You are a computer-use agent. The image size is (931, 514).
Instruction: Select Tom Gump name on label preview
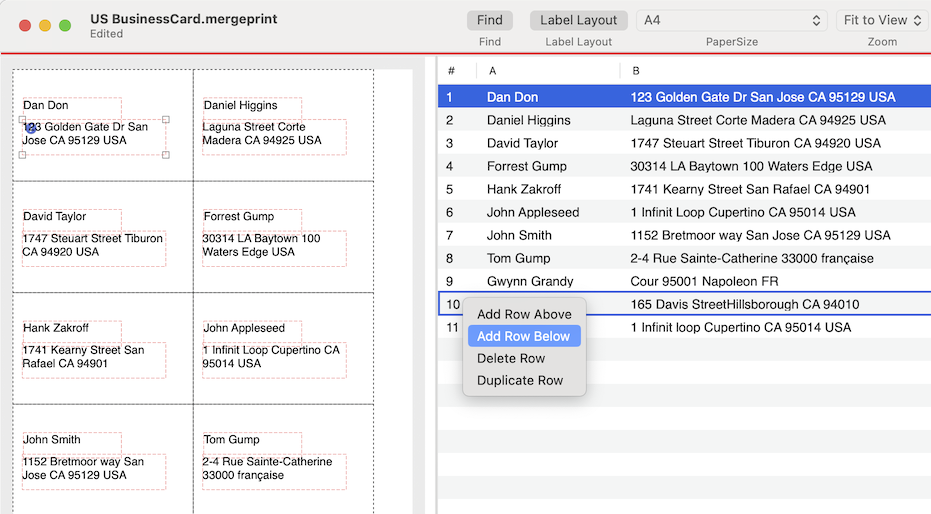(252, 443)
